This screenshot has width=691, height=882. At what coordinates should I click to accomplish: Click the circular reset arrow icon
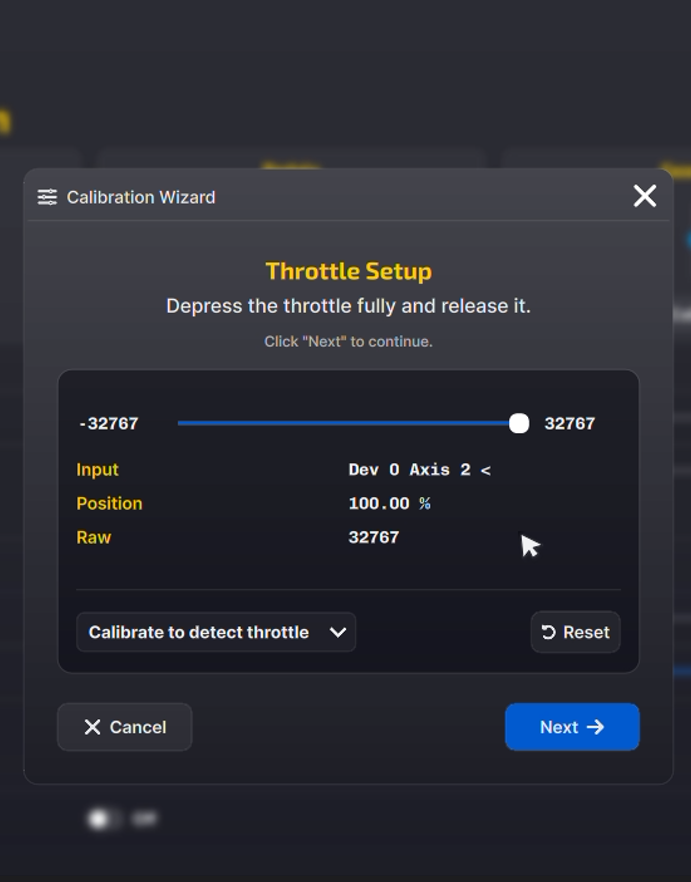coord(548,632)
